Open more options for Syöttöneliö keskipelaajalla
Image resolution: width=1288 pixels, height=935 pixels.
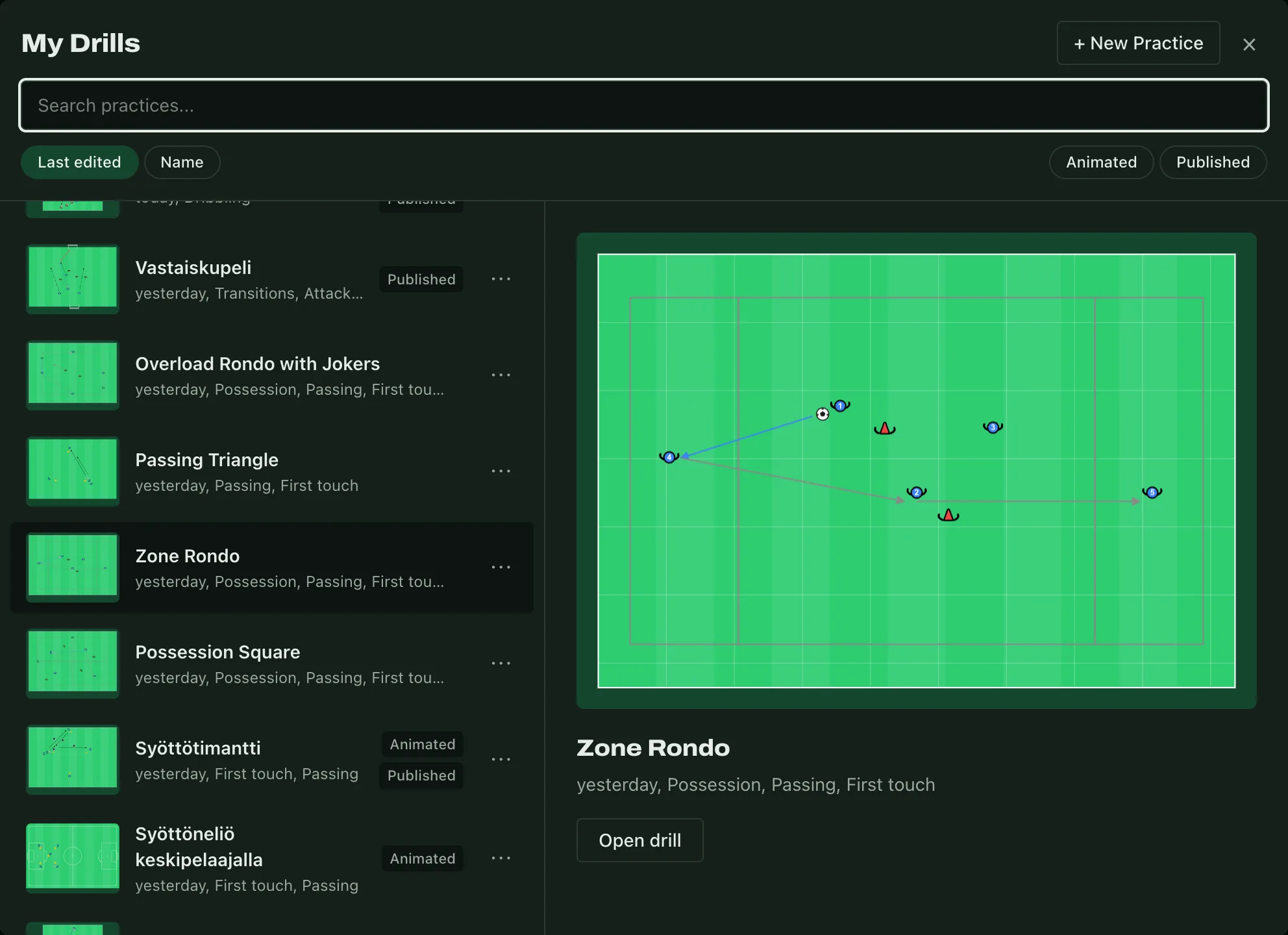pyautogui.click(x=501, y=858)
